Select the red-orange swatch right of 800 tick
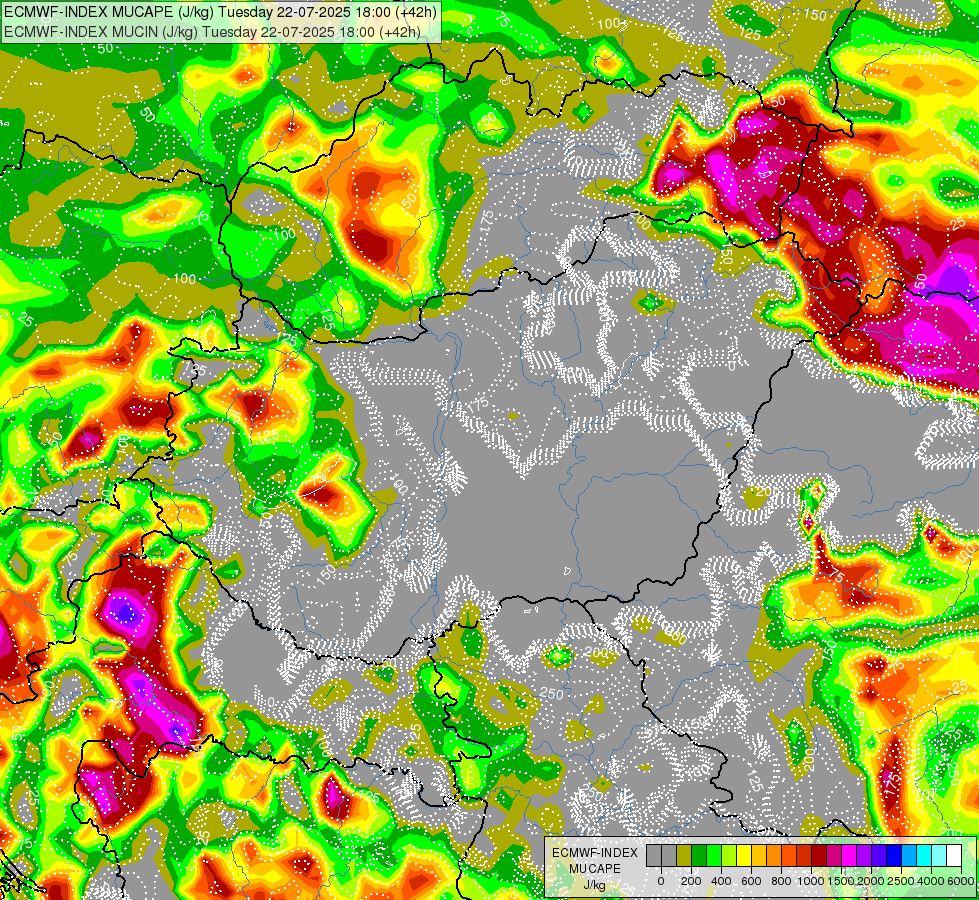 tap(789, 856)
